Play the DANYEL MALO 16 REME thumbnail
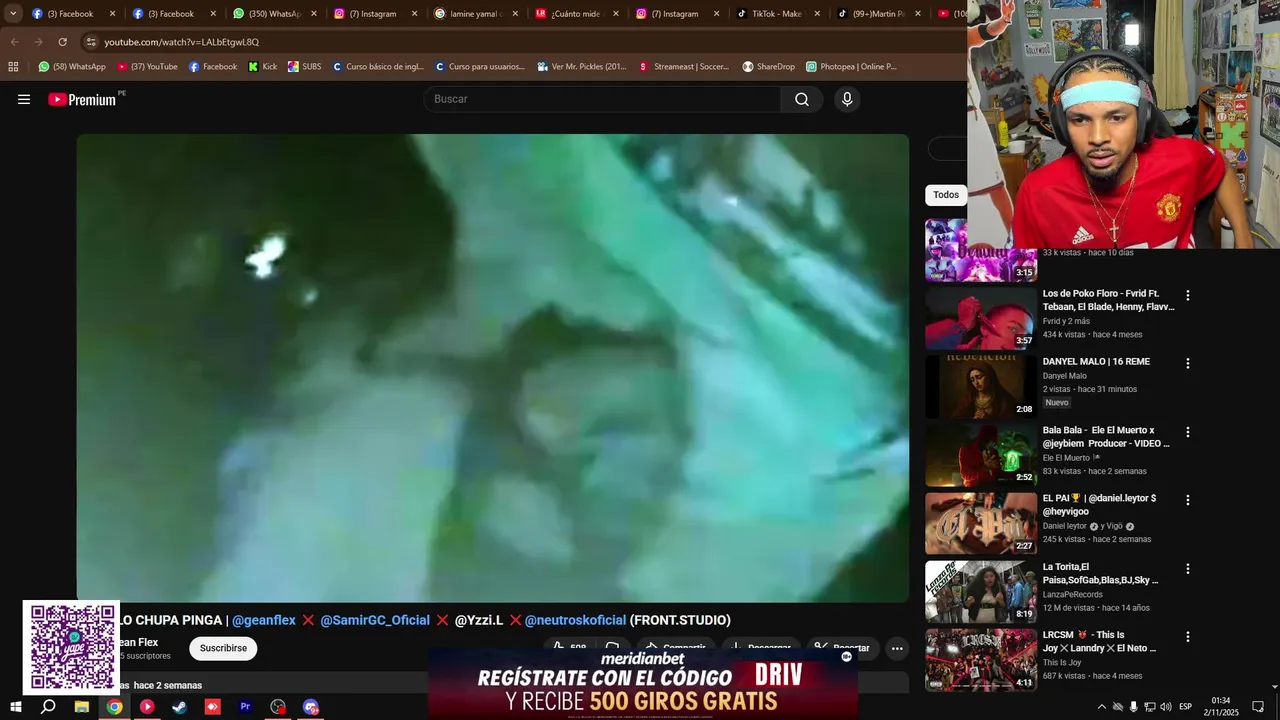Image resolution: width=1280 pixels, height=720 pixels. [981, 387]
